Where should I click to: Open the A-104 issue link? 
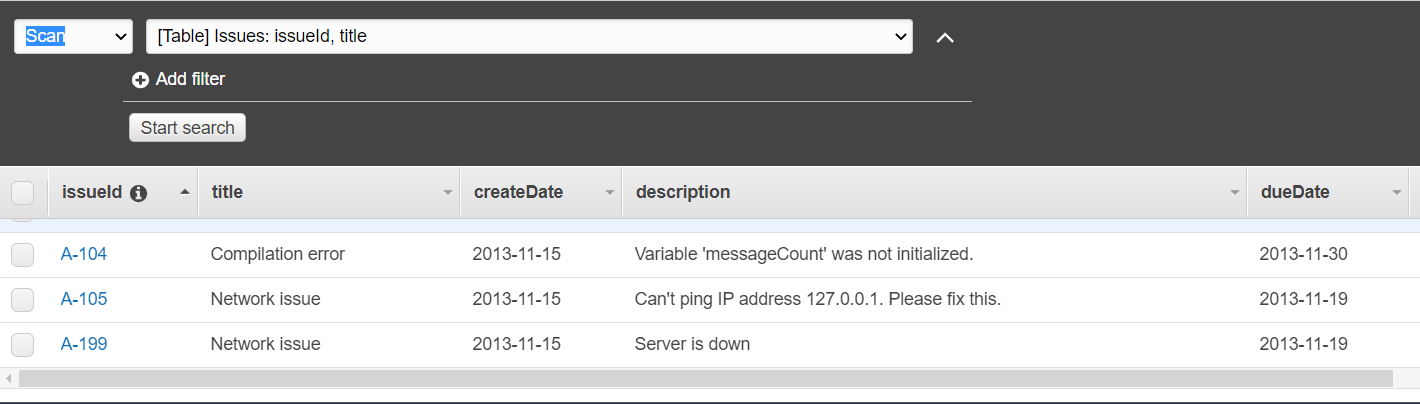pos(84,254)
